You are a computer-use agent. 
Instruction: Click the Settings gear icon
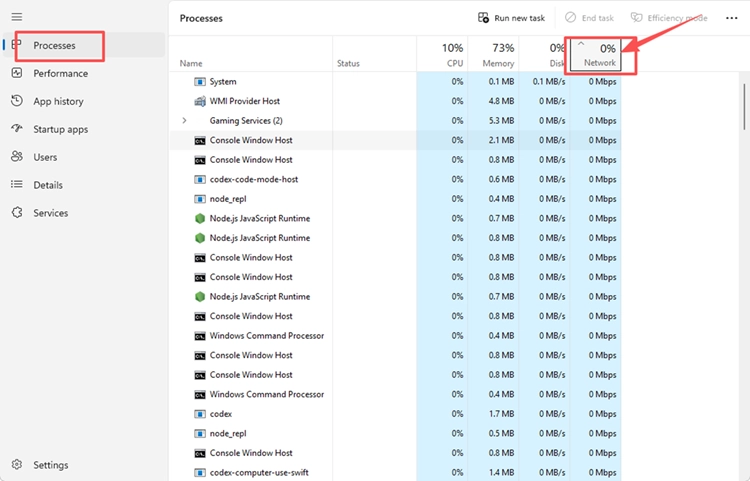point(17,465)
